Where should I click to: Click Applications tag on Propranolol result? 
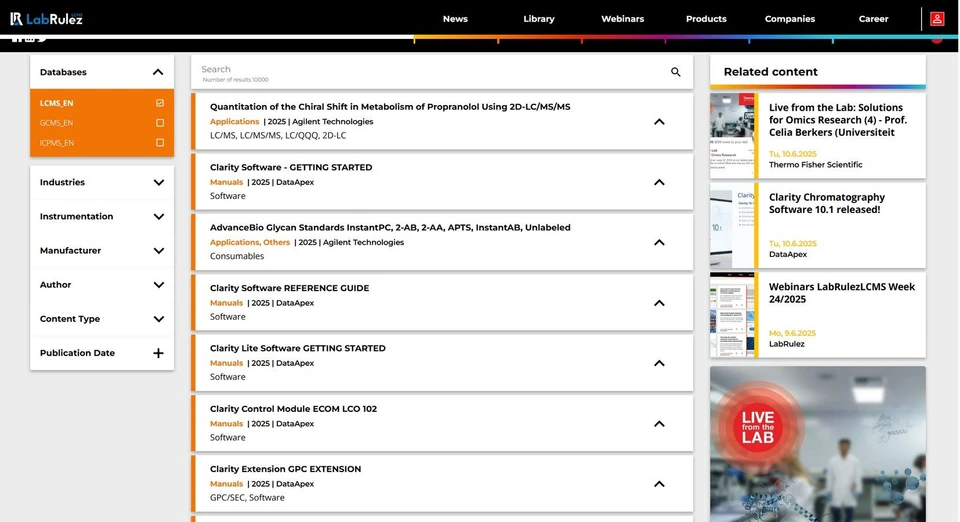234,122
